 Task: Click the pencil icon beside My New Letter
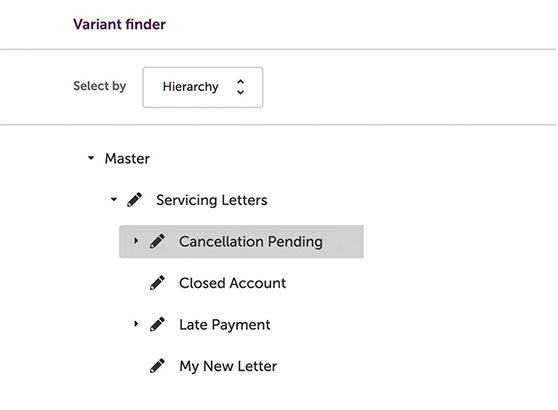157,366
